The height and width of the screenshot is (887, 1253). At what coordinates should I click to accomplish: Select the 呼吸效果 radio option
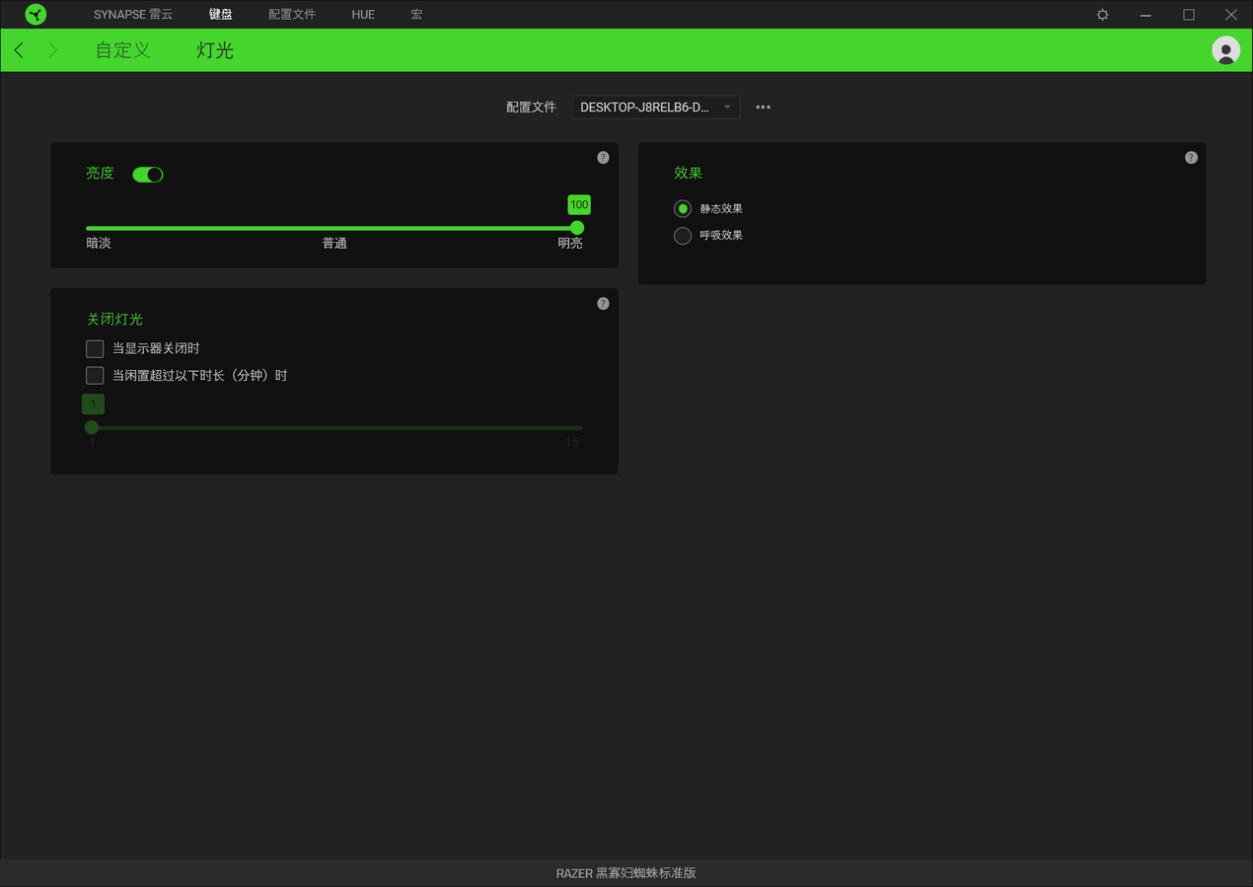(683, 236)
